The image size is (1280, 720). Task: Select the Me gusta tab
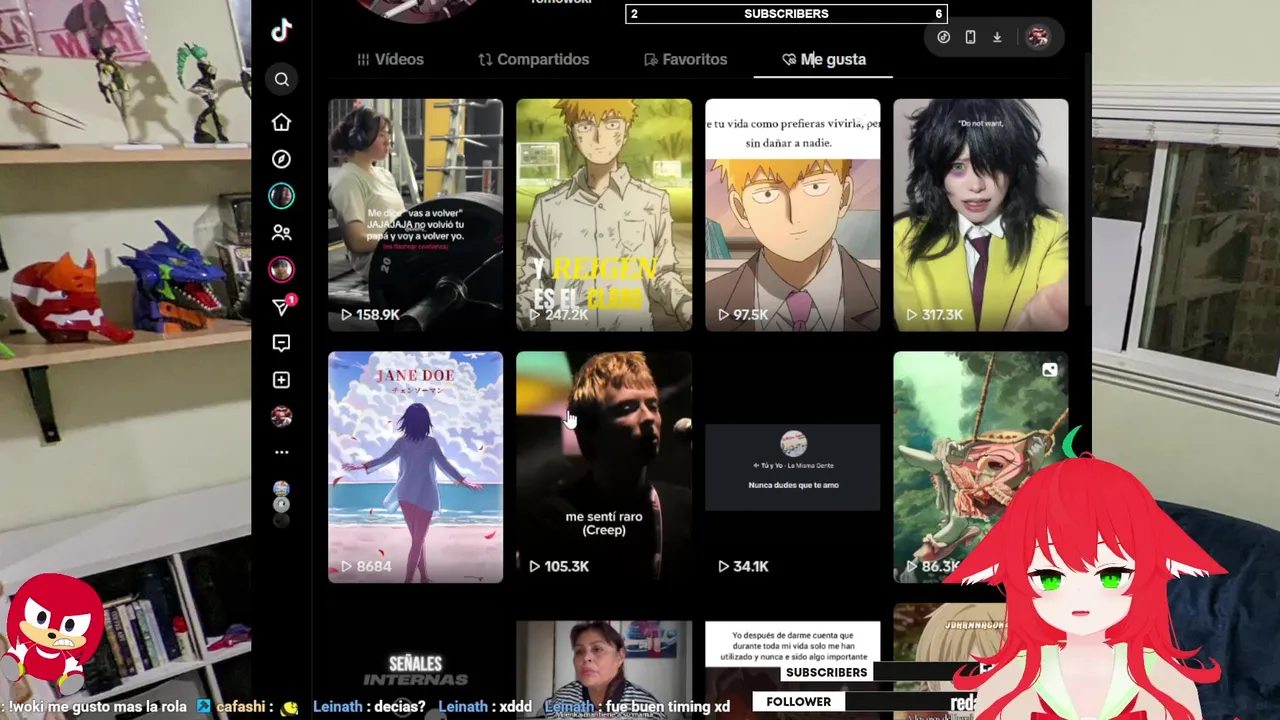click(x=823, y=59)
